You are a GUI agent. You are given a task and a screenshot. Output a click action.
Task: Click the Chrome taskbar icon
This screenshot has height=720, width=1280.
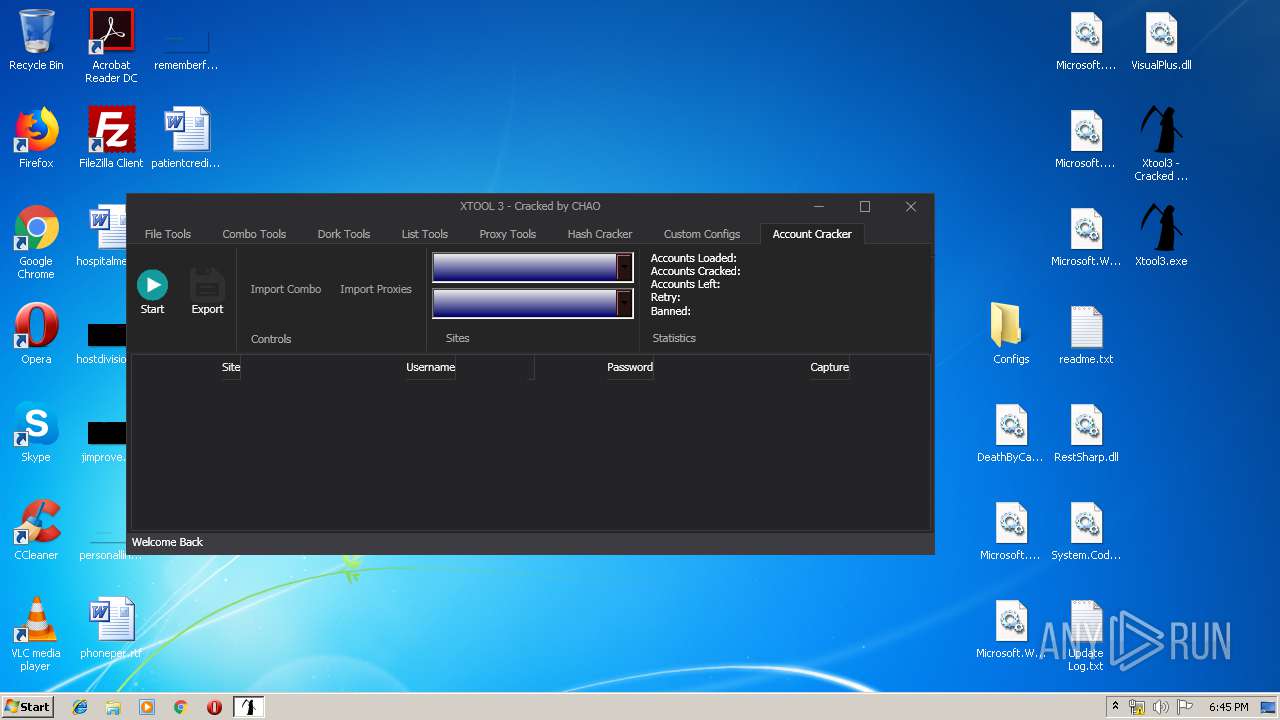181,707
